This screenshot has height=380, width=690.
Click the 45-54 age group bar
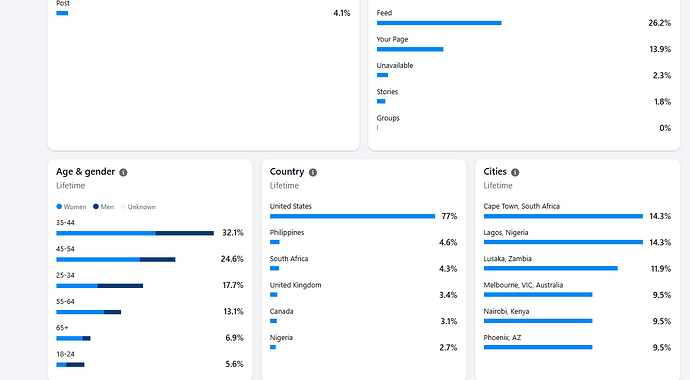[x=116, y=259]
